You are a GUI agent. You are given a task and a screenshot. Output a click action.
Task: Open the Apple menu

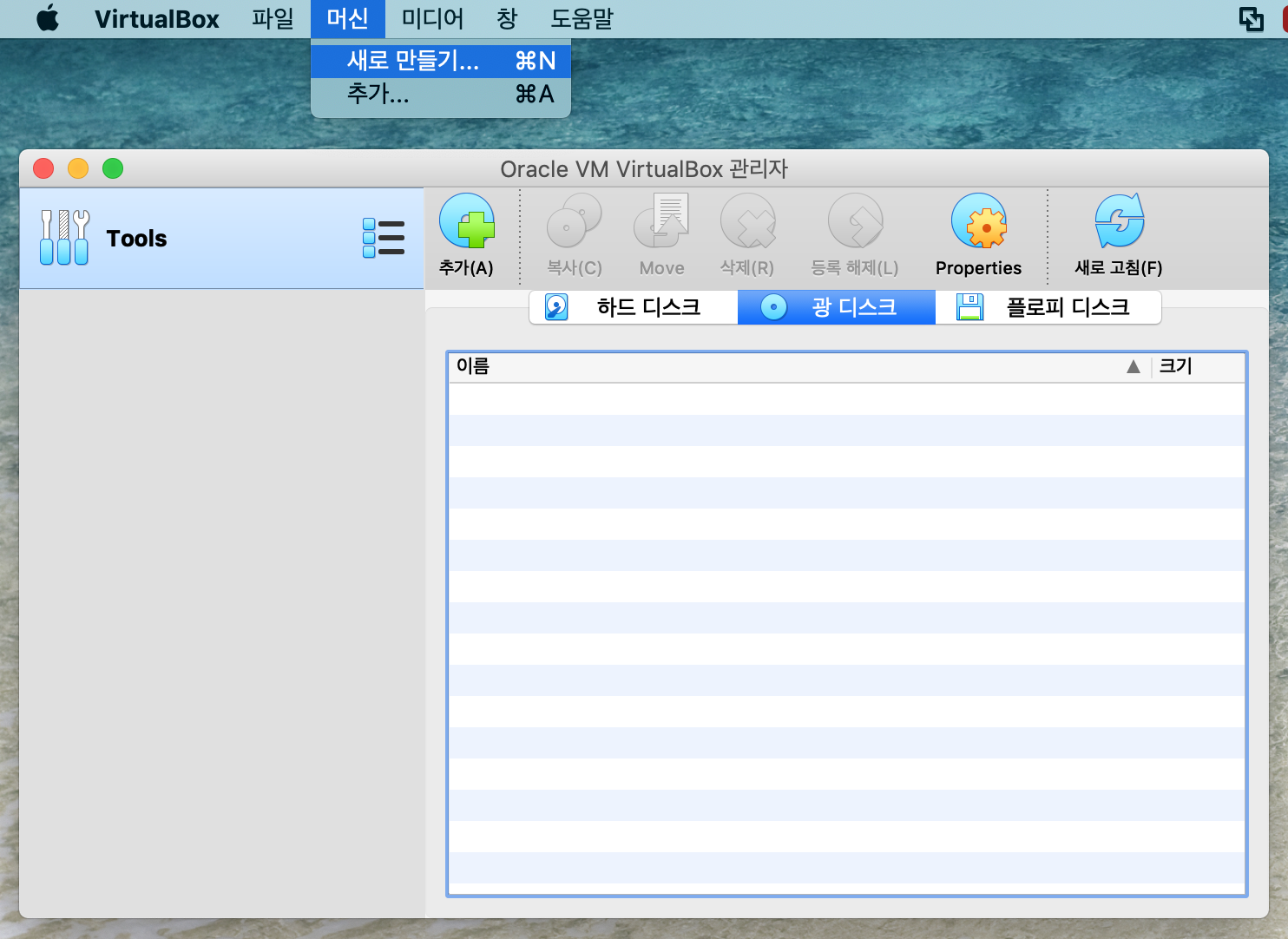tap(48, 18)
